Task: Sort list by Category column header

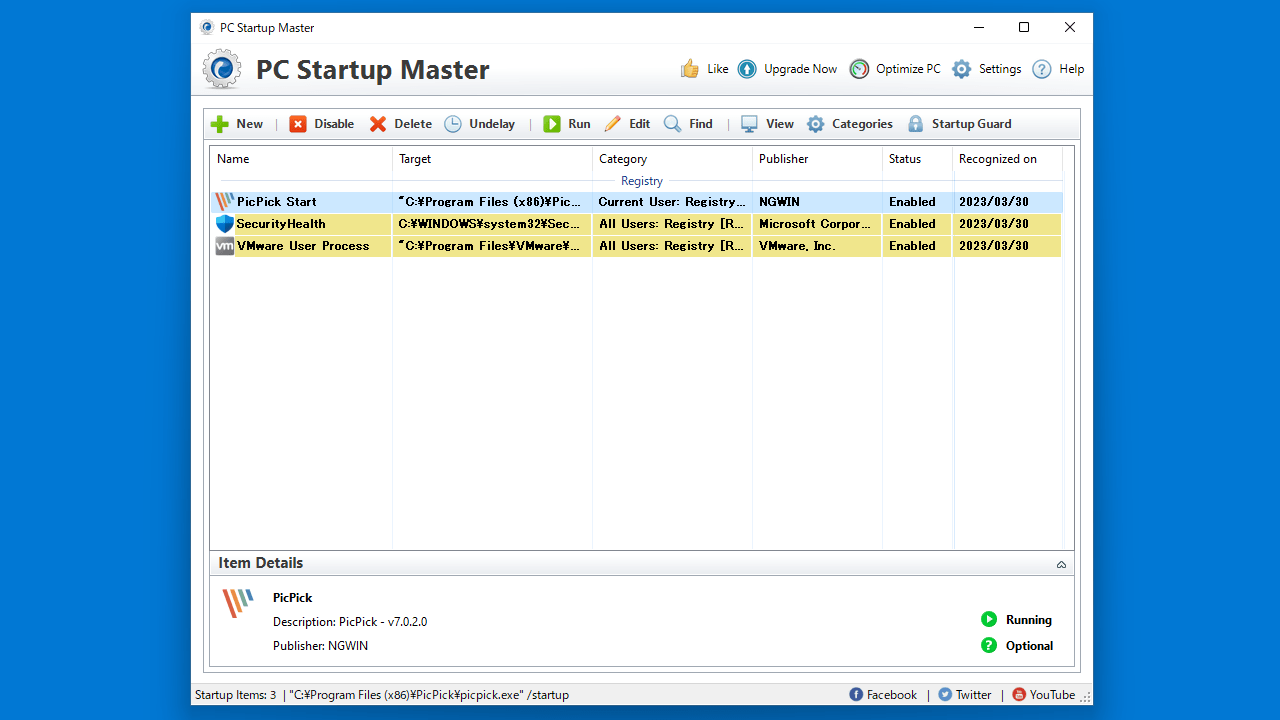Action: [x=672, y=159]
